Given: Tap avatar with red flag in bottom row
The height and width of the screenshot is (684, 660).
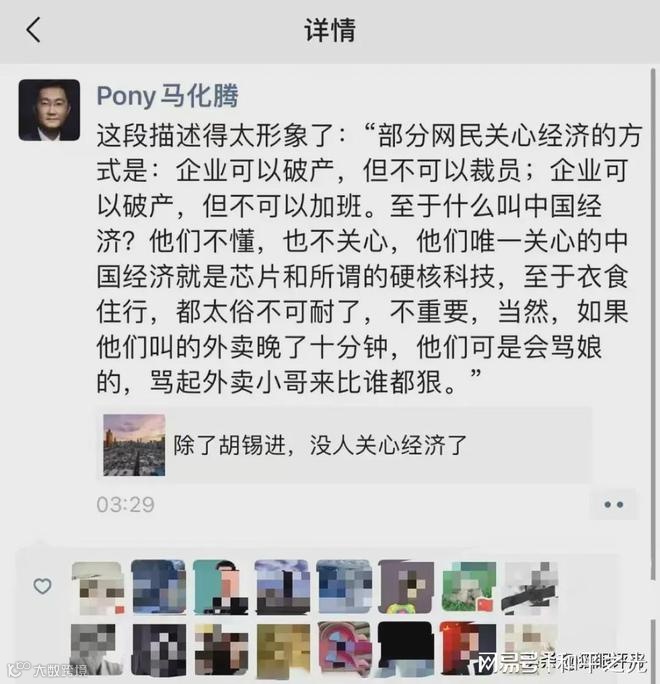Looking at the screenshot, I should (468, 649).
